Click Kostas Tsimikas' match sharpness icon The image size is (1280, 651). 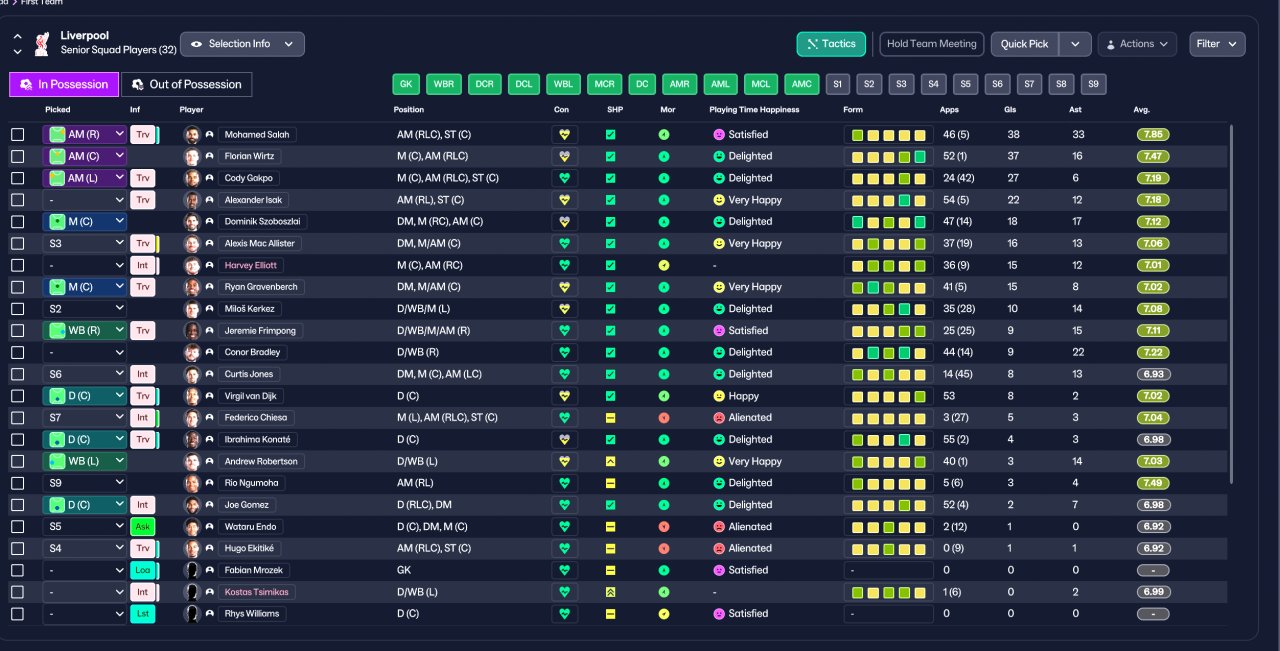pyautogui.click(x=610, y=592)
